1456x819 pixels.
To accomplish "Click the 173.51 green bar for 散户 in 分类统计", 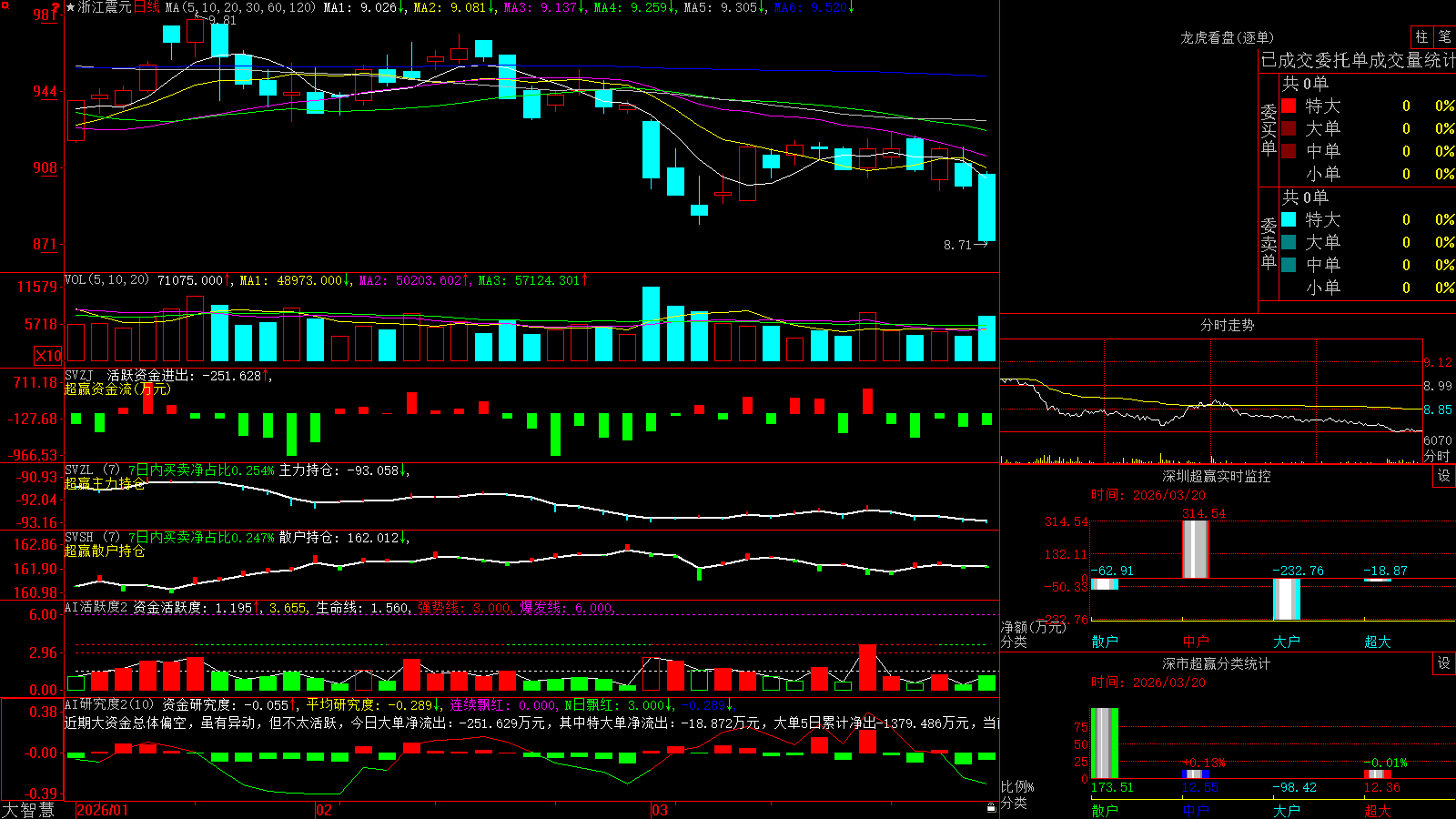I will [1105, 743].
